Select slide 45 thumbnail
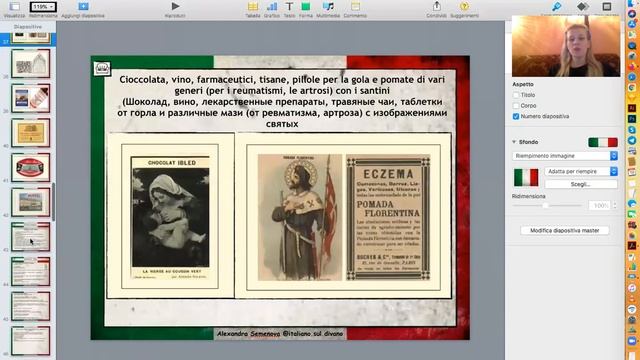 tap(31, 307)
